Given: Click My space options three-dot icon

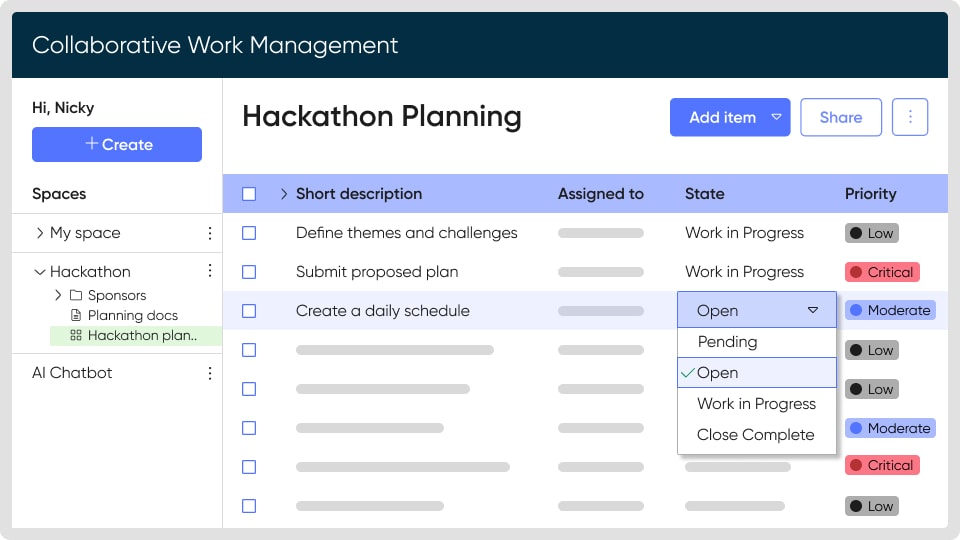Looking at the screenshot, I should 210,233.
